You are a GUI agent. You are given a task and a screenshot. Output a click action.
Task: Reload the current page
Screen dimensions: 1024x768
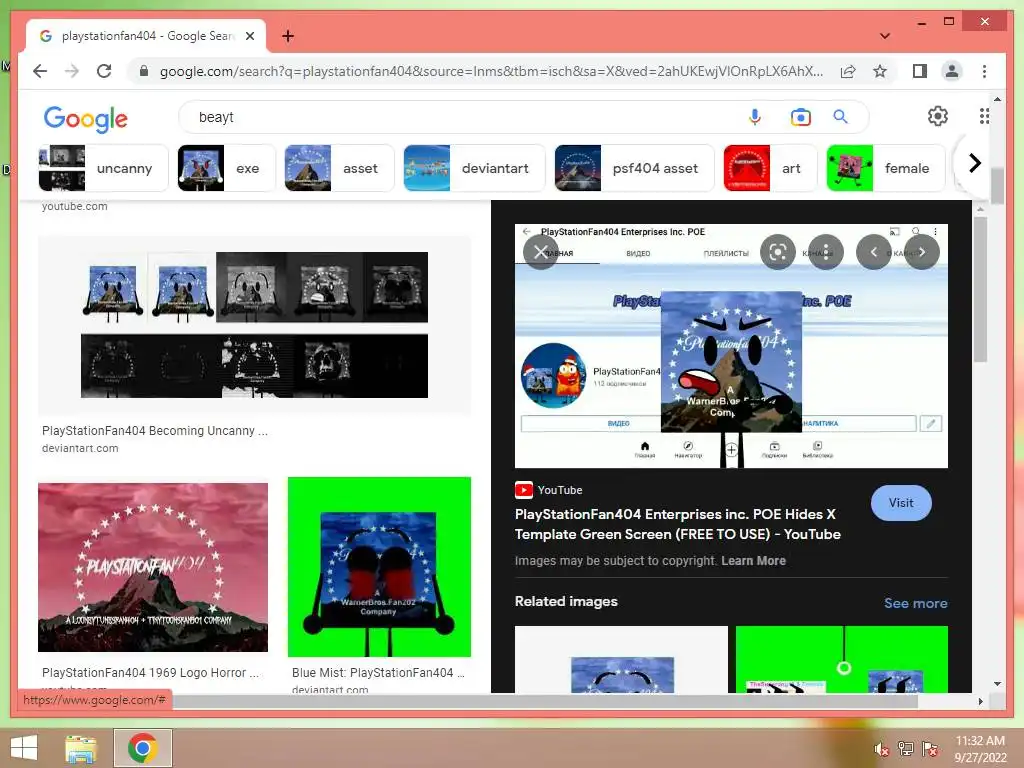point(104,71)
